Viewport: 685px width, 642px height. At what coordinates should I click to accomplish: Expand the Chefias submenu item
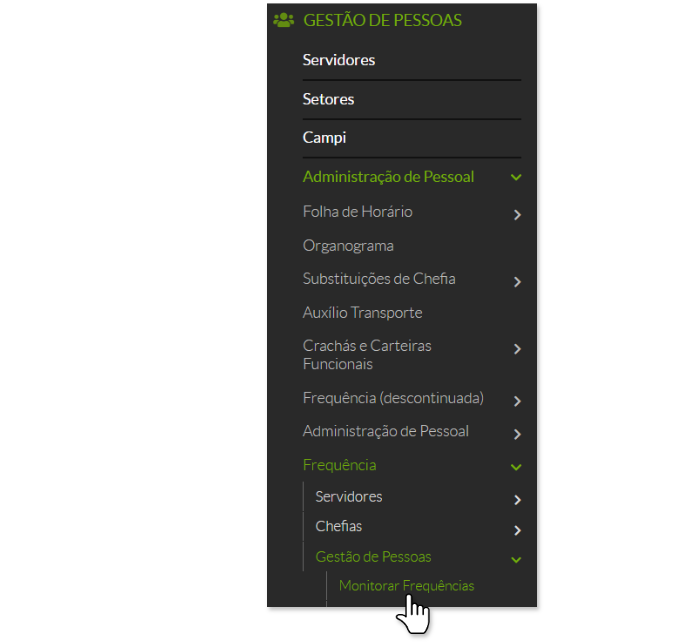click(338, 527)
